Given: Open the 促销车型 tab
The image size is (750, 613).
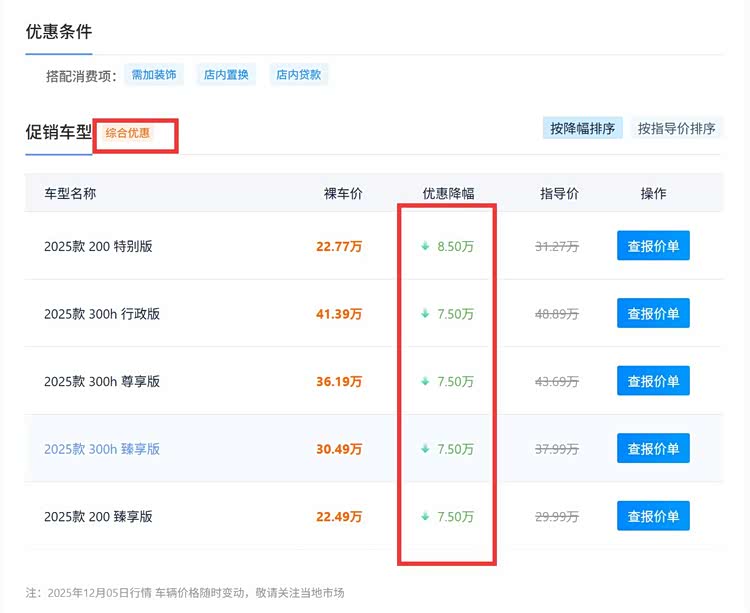Looking at the screenshot, I should [58, 132].
